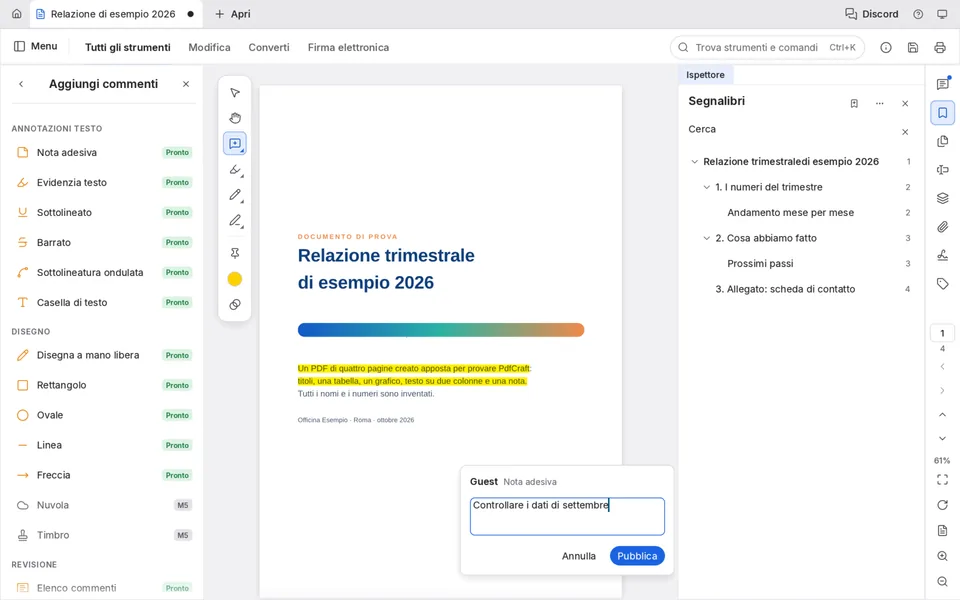
Task: Click the home icon in tab bar
Action: pyautogui.click(x=17, y=13)
